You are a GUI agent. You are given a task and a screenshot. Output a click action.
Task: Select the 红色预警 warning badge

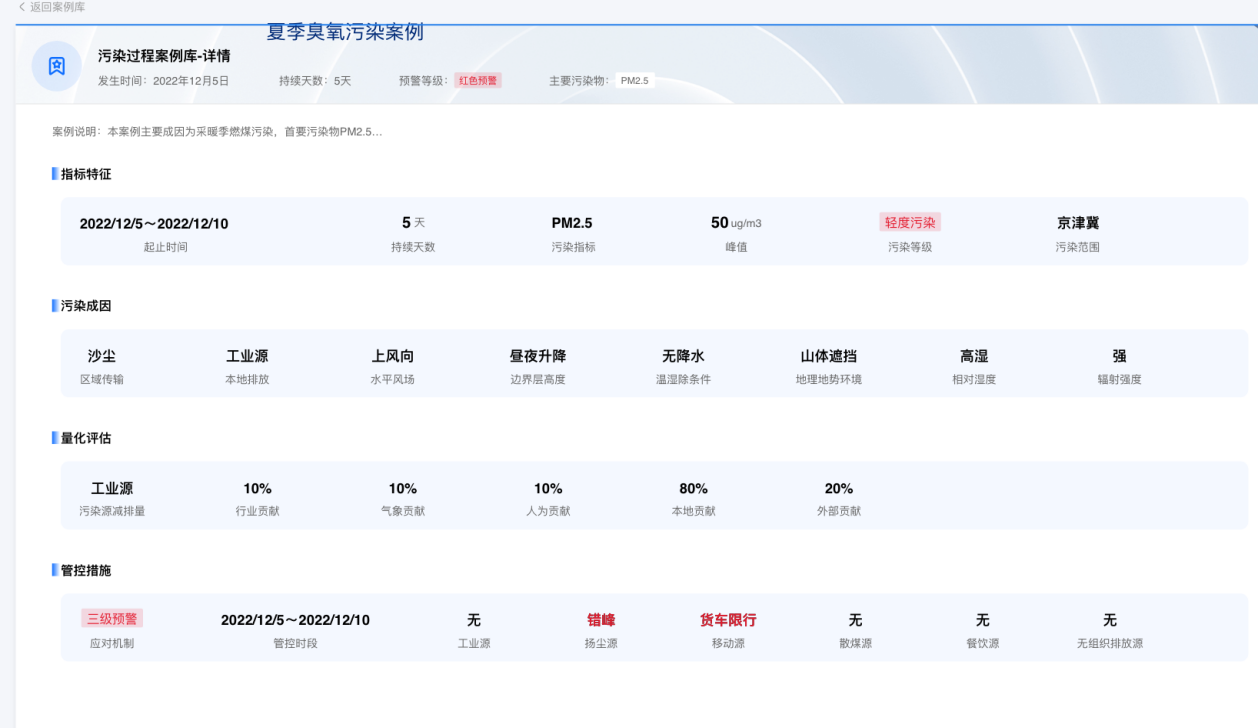click(x=476, y=81)
